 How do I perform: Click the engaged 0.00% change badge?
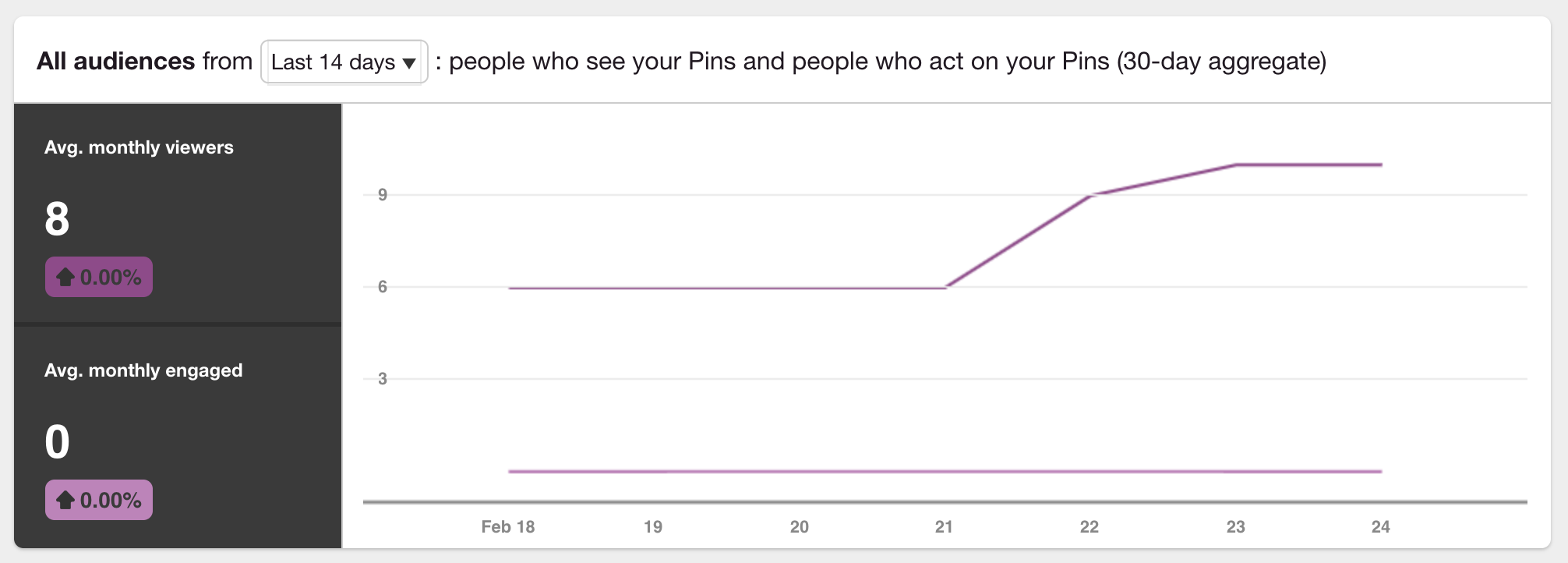pyautogui.click(x=99, y=500)
